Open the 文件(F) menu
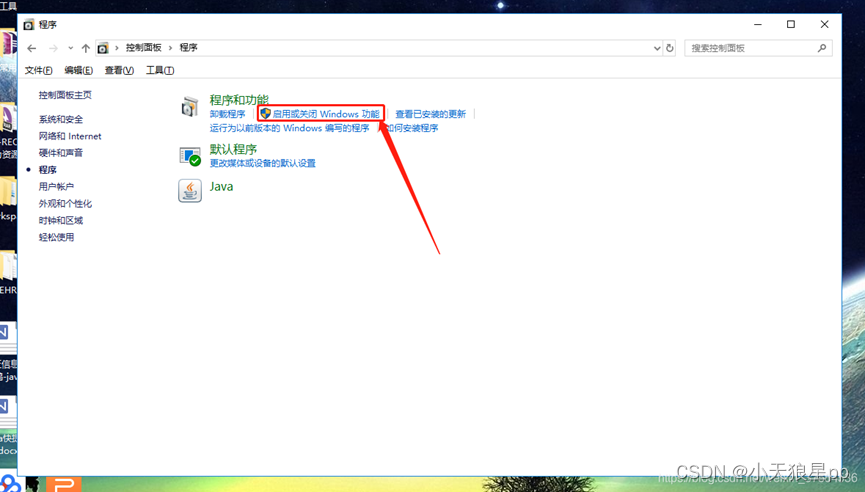 point(38,70)
